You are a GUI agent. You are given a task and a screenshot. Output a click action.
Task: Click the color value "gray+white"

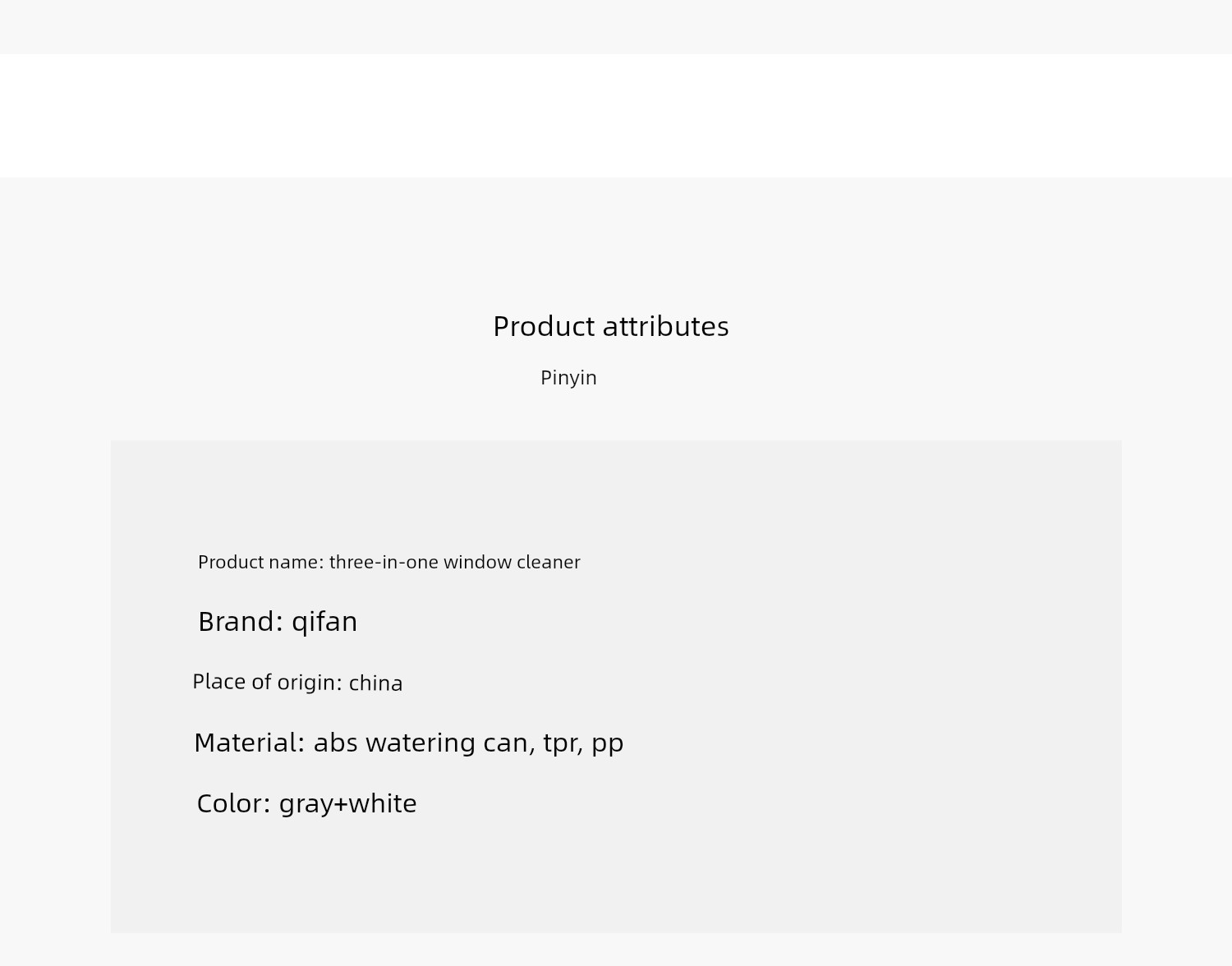coord(347,803)
